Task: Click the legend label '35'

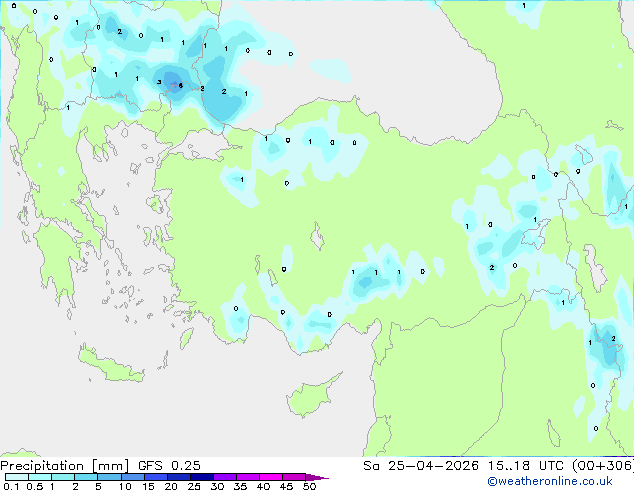Action: pyautogui.click(x=240, y=486)
